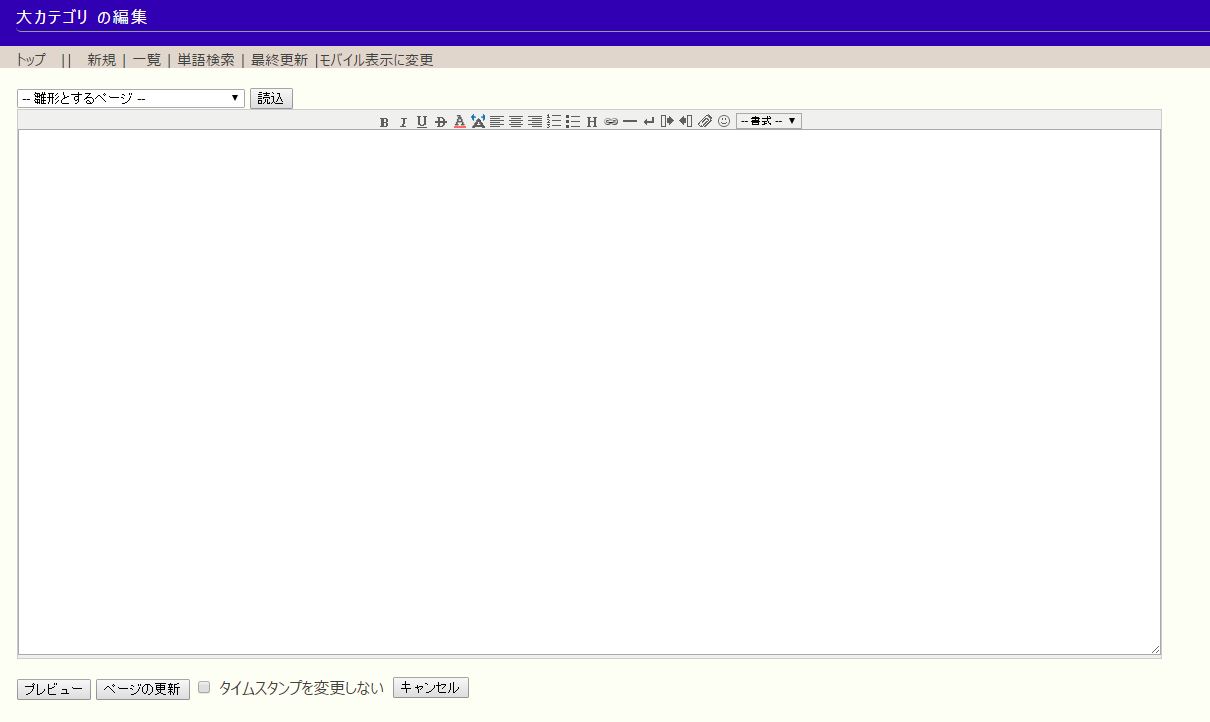Open the smiley emoticon picker

(724, 122)
